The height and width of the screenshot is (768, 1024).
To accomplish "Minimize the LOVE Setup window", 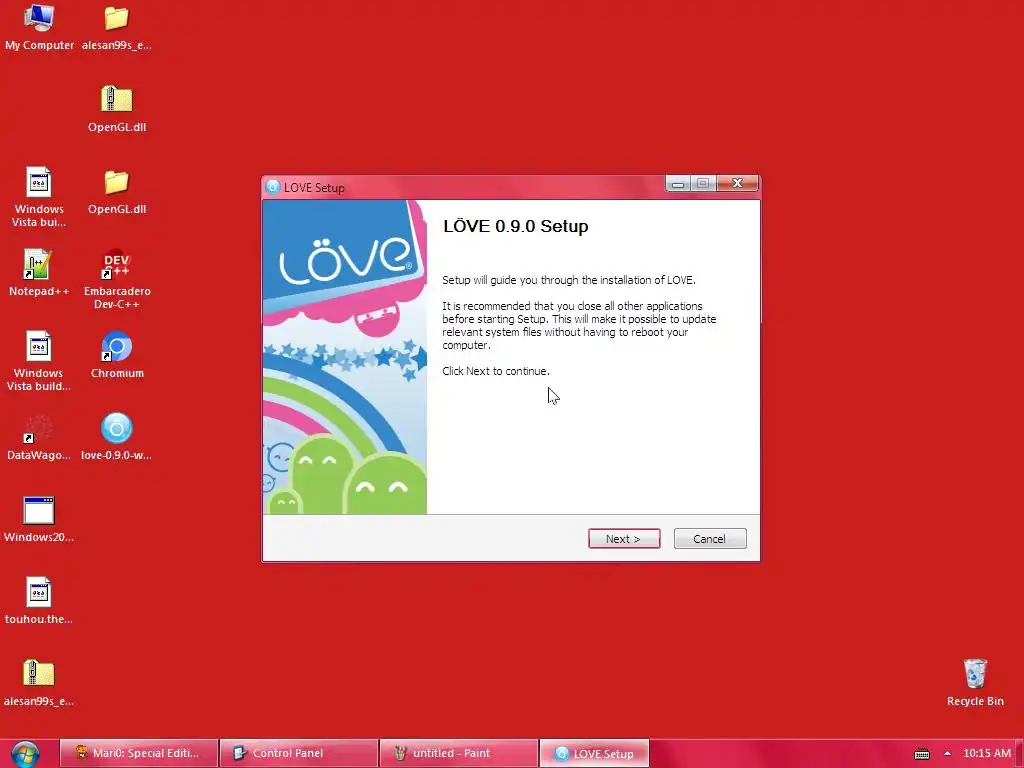I will click(x=678, y=184).
